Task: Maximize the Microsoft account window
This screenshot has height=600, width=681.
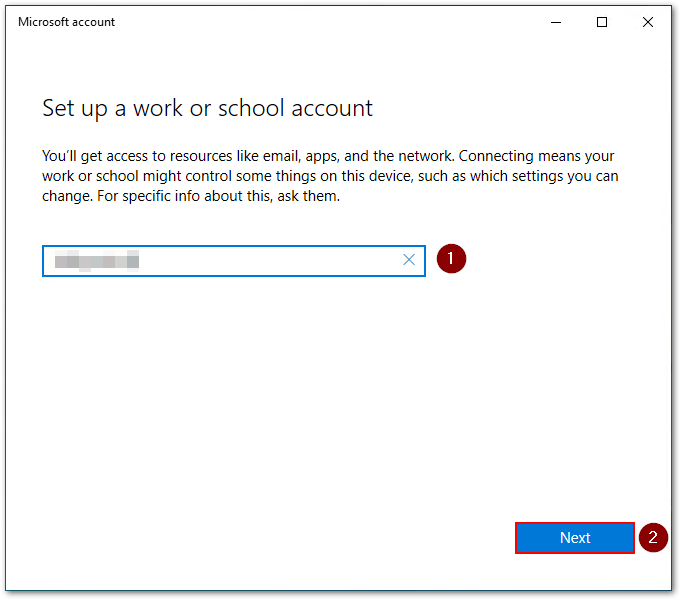Action: click(x=602, y=22)
